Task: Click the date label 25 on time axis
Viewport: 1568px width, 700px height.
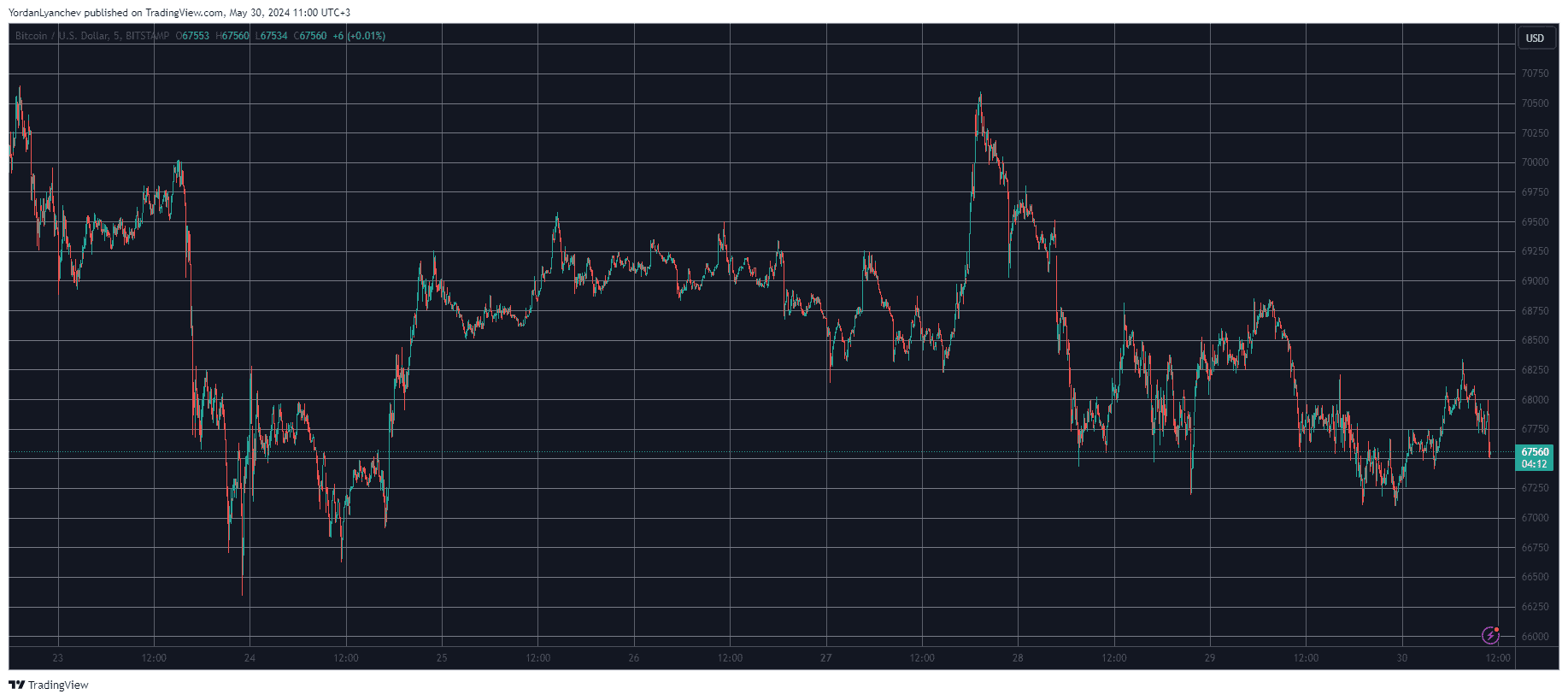Action: (442, 658)
